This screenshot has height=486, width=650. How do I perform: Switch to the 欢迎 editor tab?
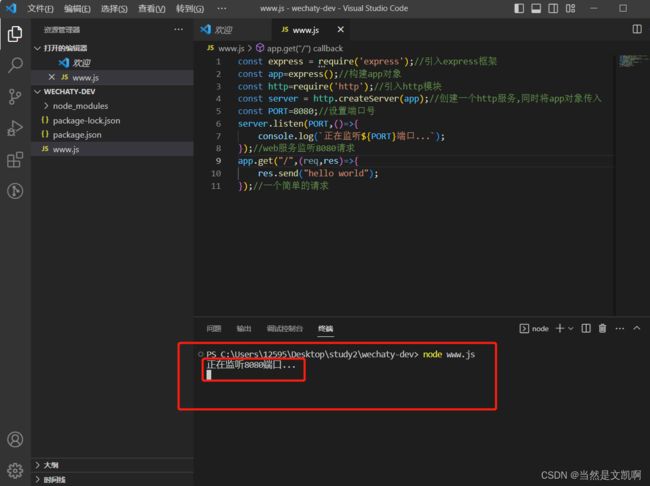coord(223,30)
